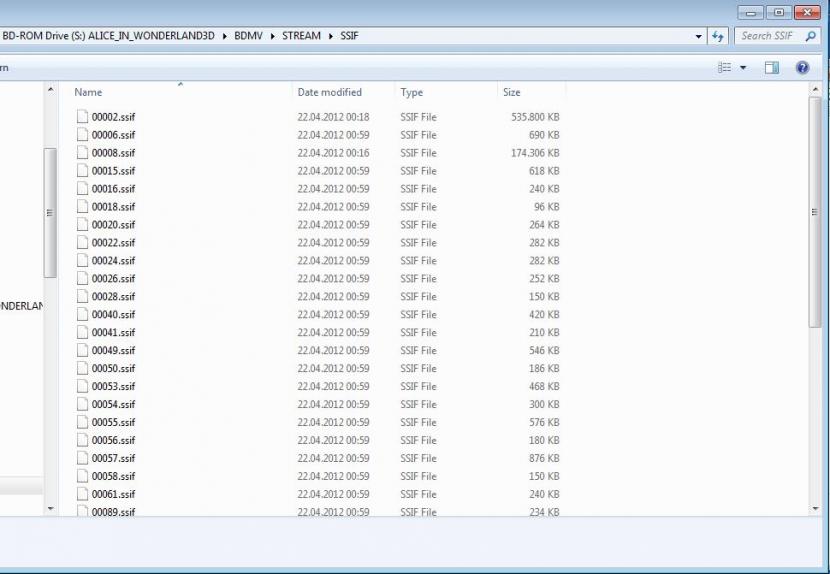Open the Help question mark icon
Screen dimensions: 830x574
tap(801, 67)
